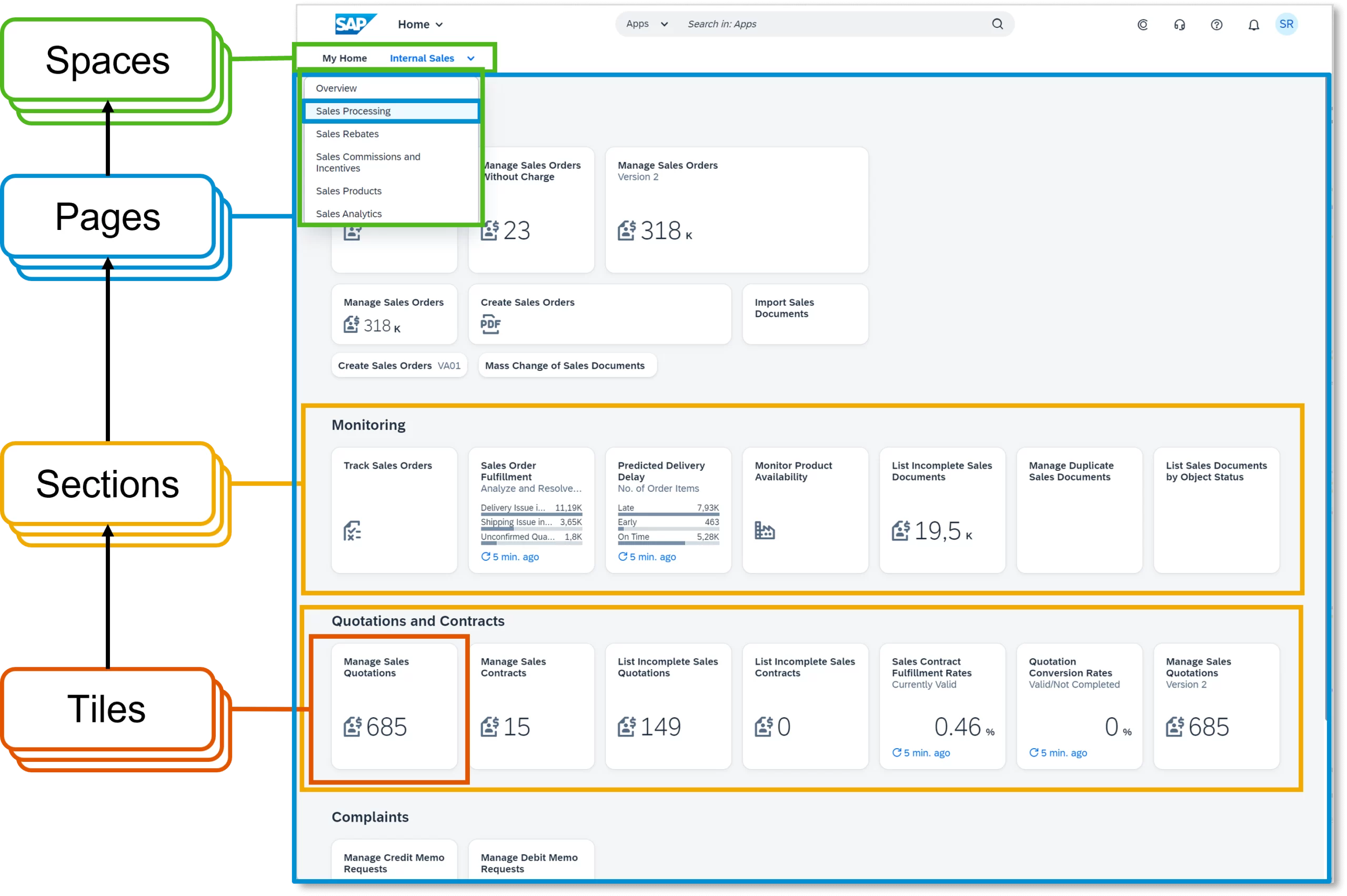
Task: Click the Complaints section heading
Action: click(370, 817)
